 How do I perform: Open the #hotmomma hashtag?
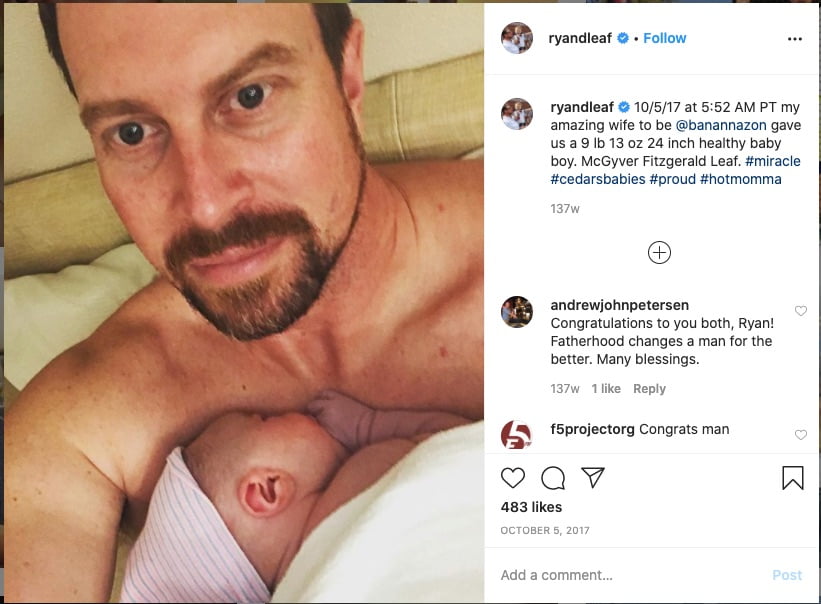tap(740, 179)
